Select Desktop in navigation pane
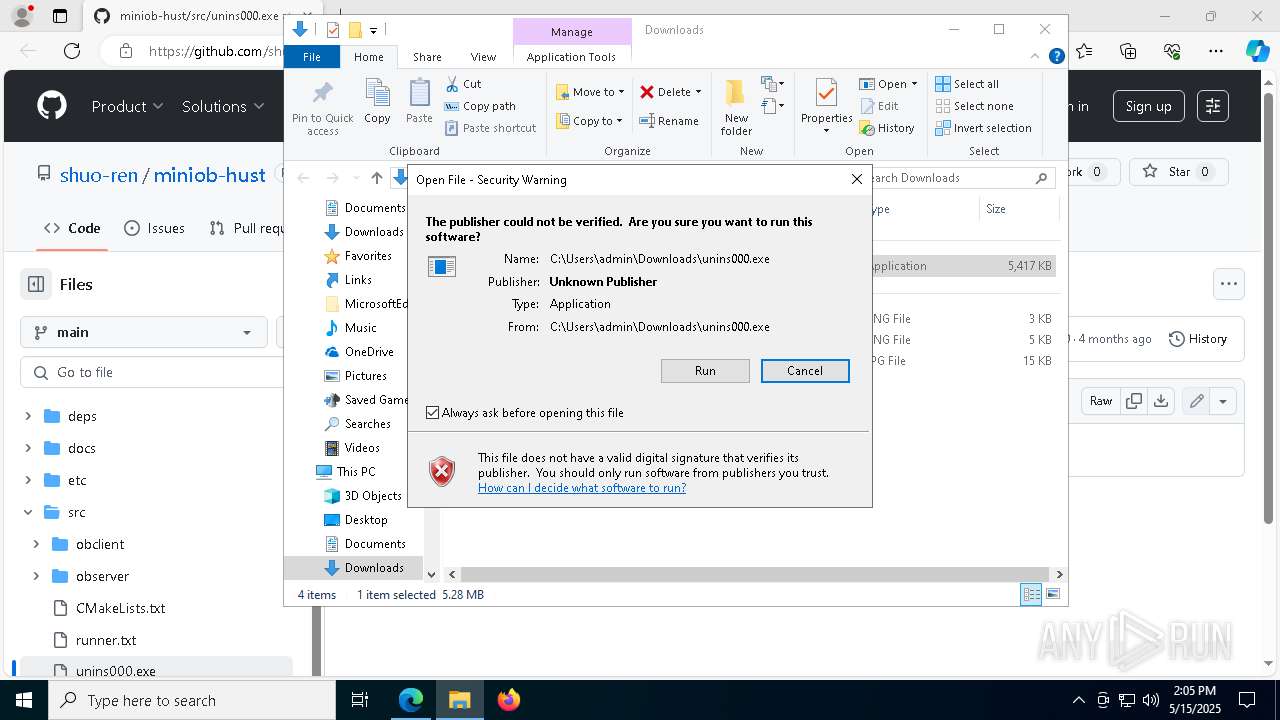The image size is (1280, 720). 356,520
